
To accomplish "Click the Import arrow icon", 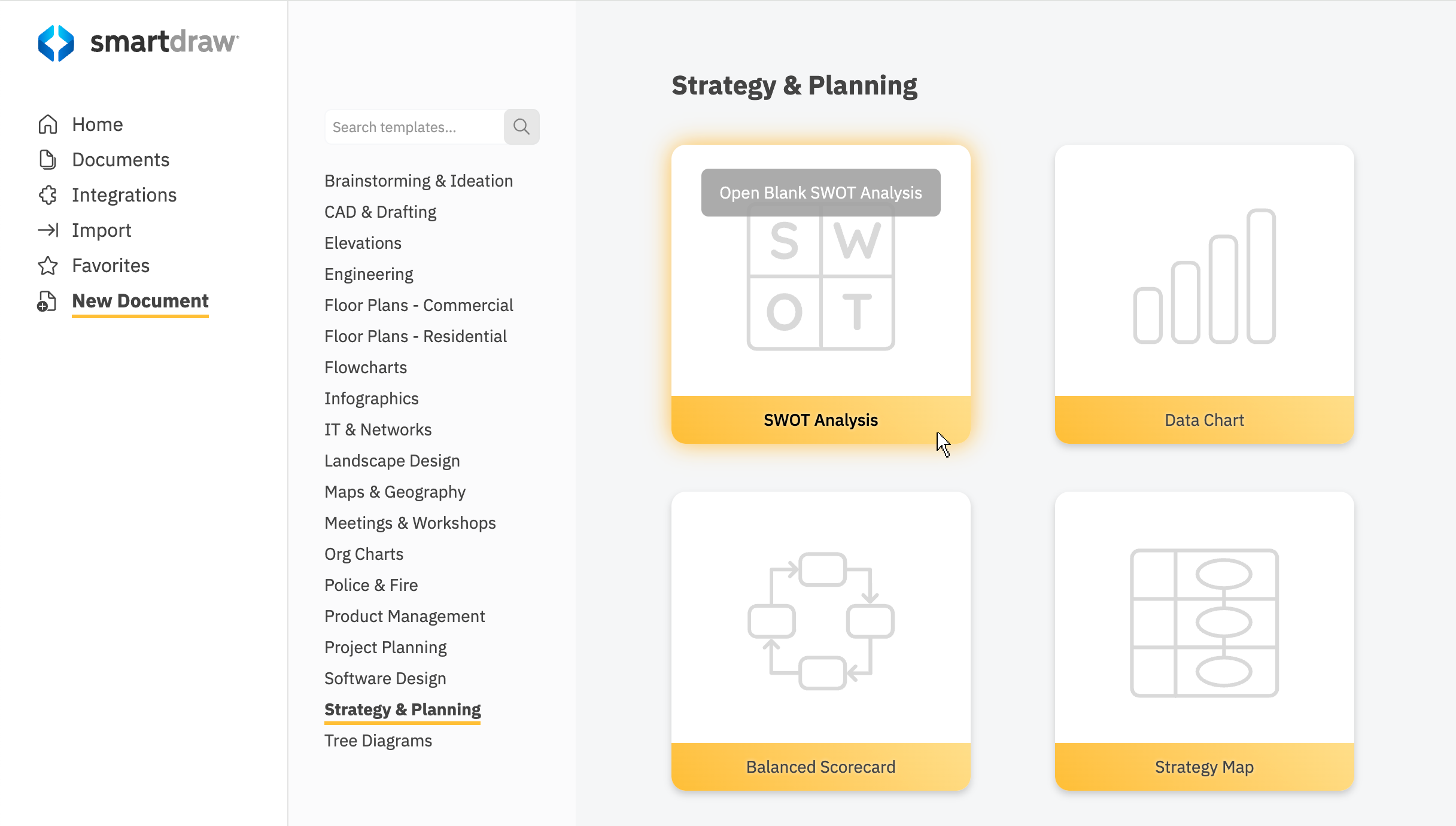I will coord(48,230).
